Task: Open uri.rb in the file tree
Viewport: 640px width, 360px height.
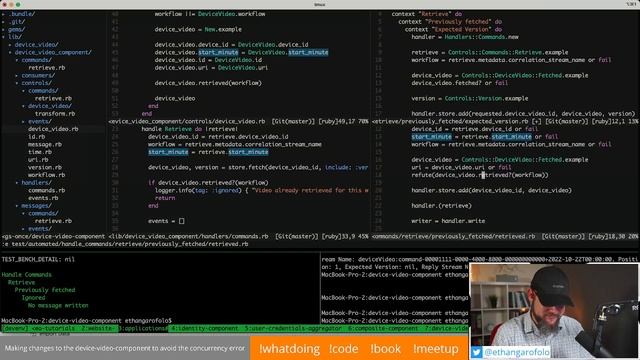Action: [38, 160]
